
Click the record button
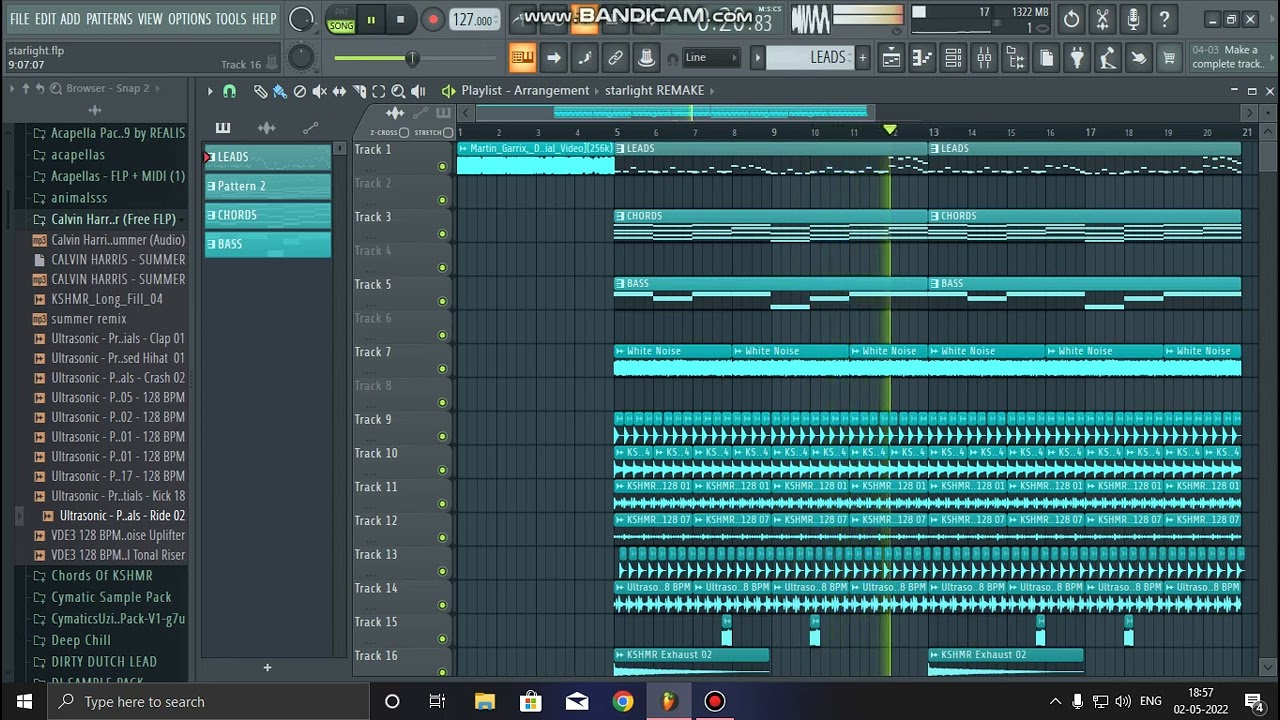tap(432, 20)
